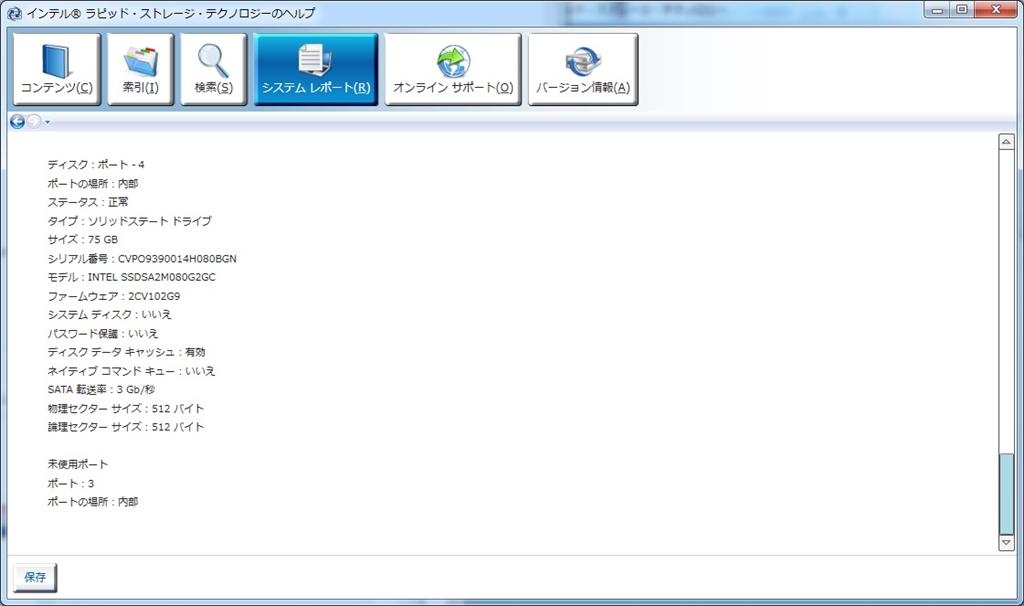Click the text ポート : 3
Image resolution: width=1024 pixels, height=606 pixels.
click(x=71, y=483)
